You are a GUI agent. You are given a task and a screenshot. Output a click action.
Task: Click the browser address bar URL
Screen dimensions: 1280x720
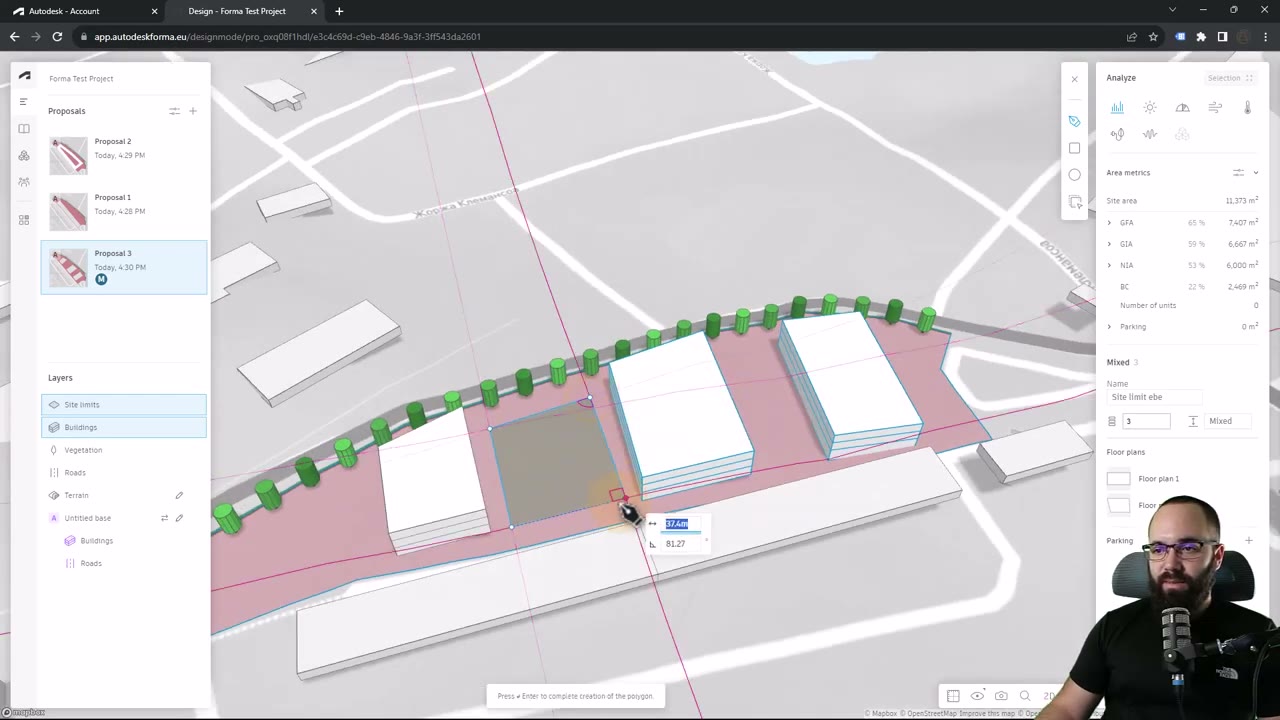pyautogui.click(x=287, y=37)
